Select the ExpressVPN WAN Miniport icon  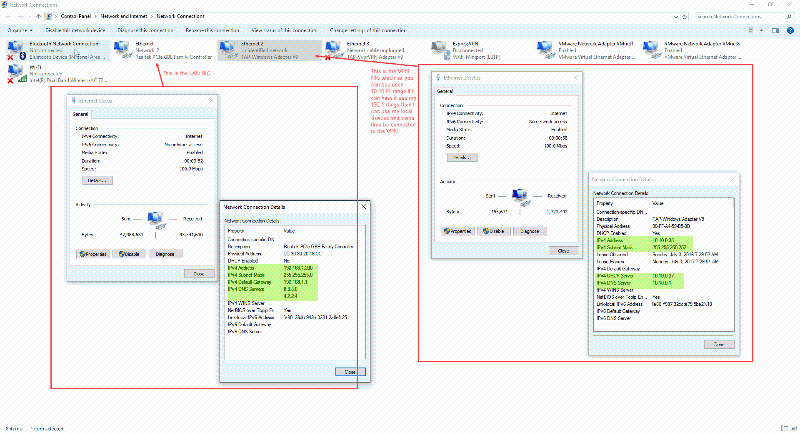point(440,49)
